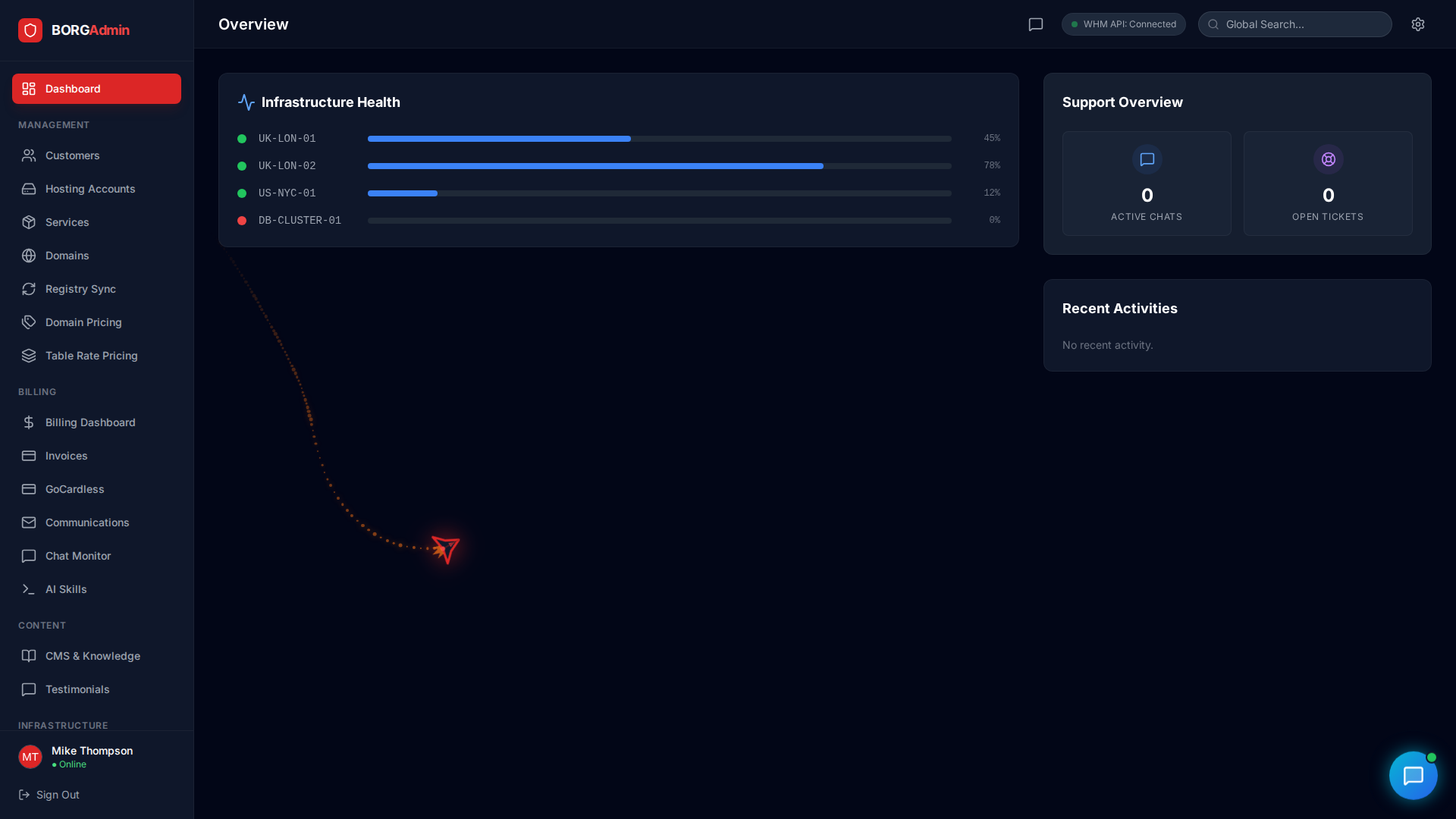Click the red status dot for DB-CLUSTER-01
Screen dimensions: 1456x819
tap(241, 221)
